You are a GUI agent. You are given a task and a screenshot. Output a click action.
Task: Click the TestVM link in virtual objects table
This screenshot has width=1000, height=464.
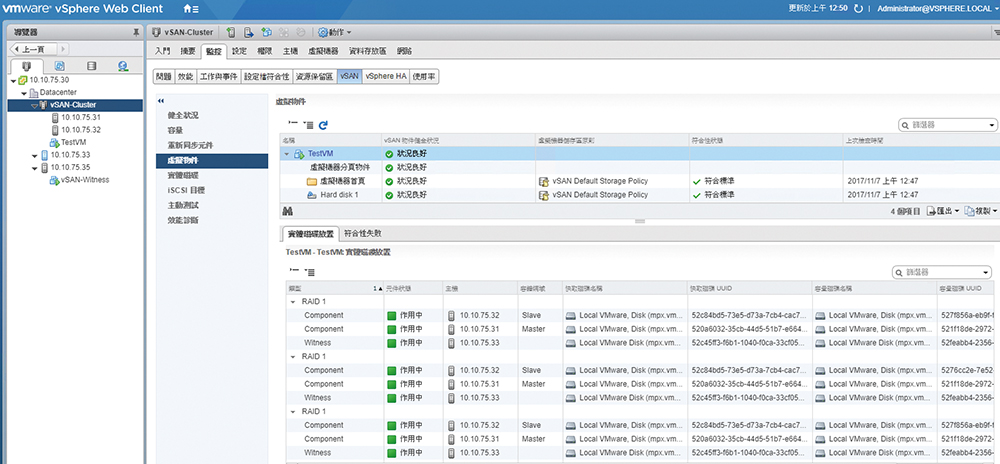[320, 154]
